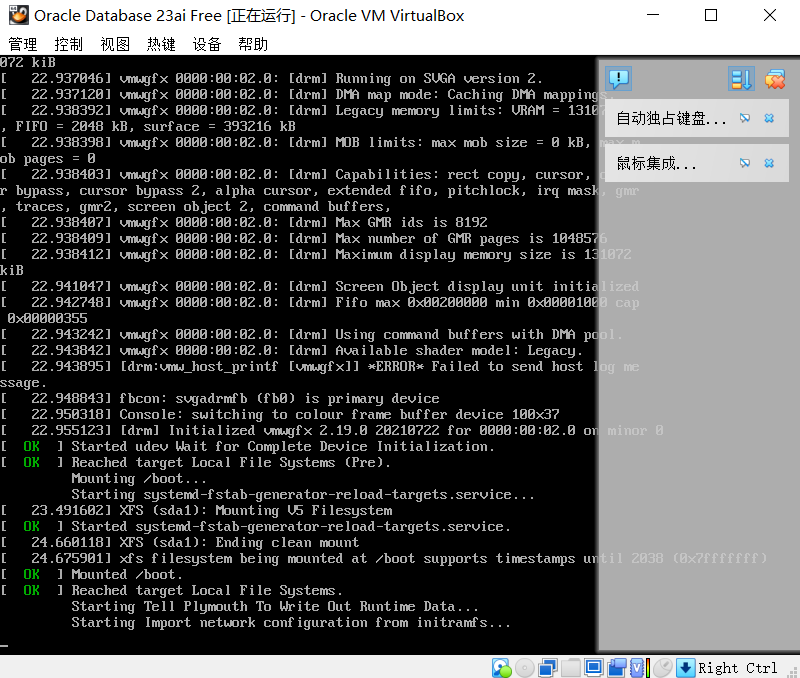Toggle the notification sort order icon

tap(741, 79)
